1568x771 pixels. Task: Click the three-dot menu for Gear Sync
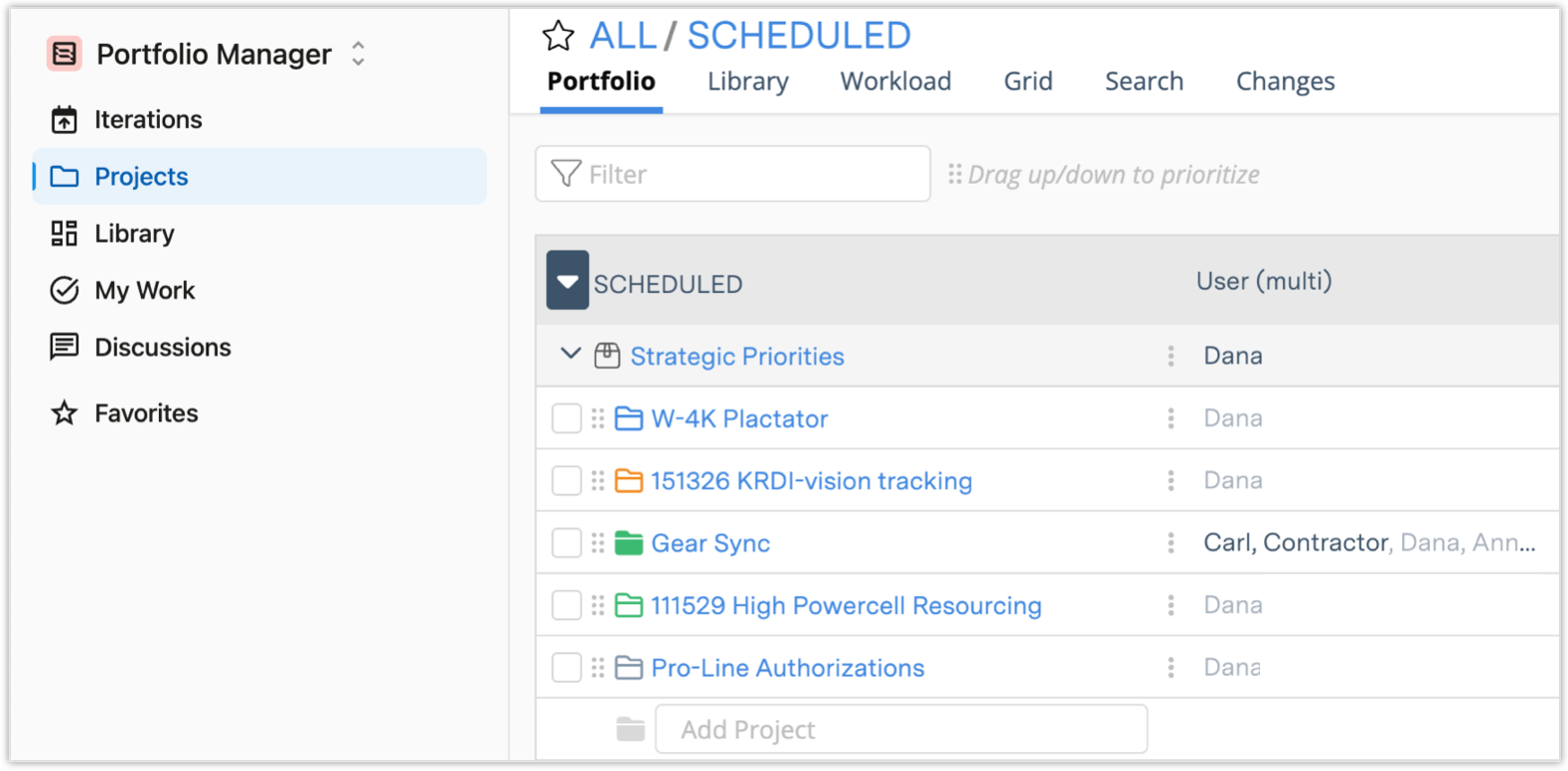point(1171,543)
